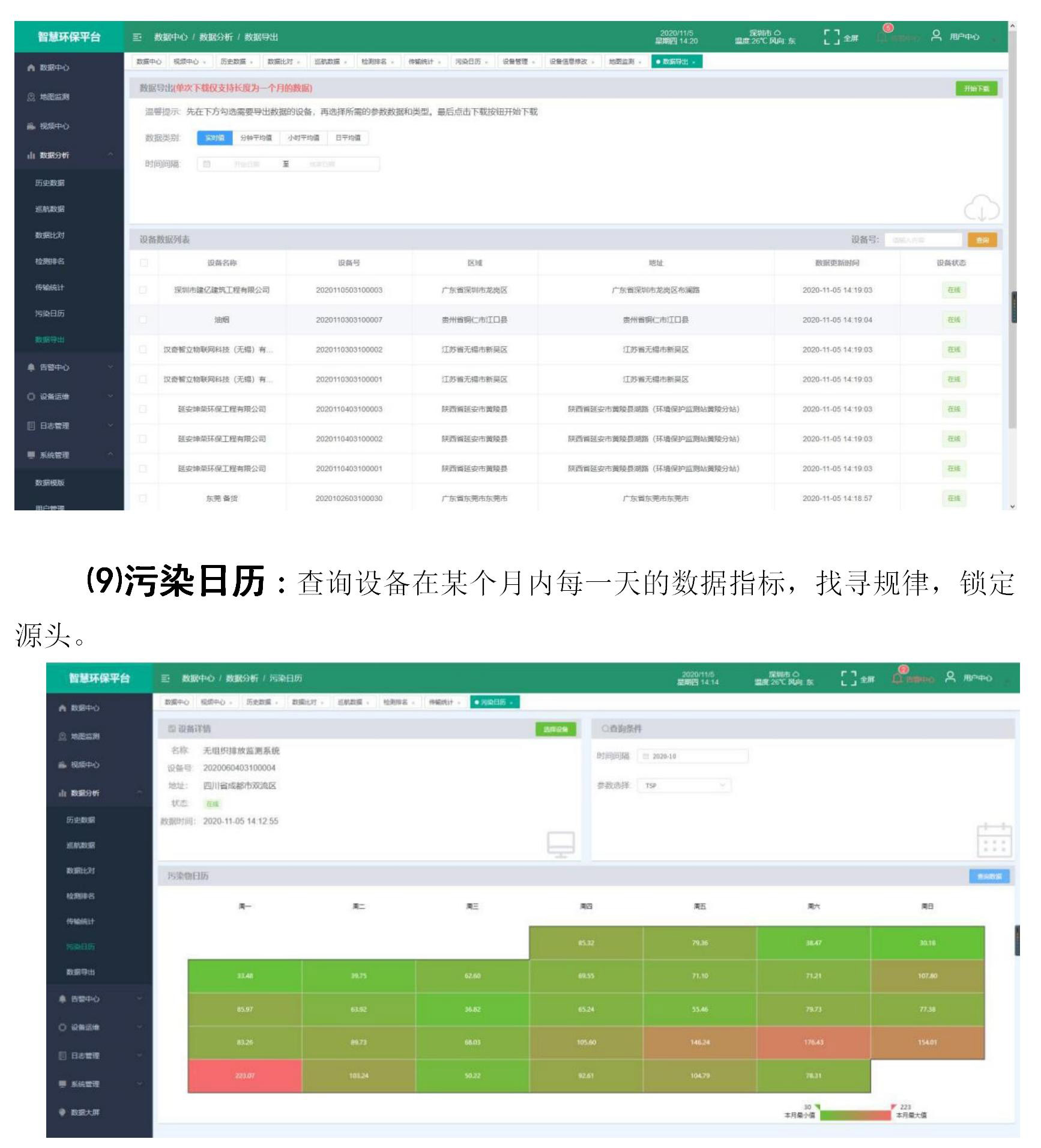The width and height of the screenshot is (1041, 1148).
Task: Toggle the select-all checkbox in device table header
Action: click(x=143, y=263)
